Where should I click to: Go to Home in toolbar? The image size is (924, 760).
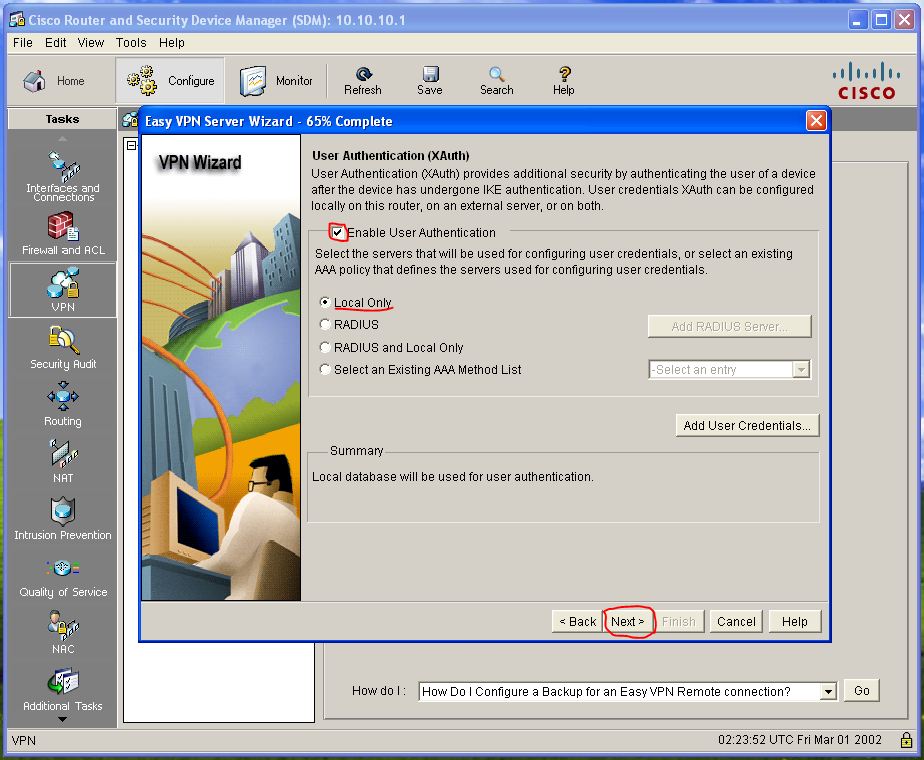(x=54, y=81)
